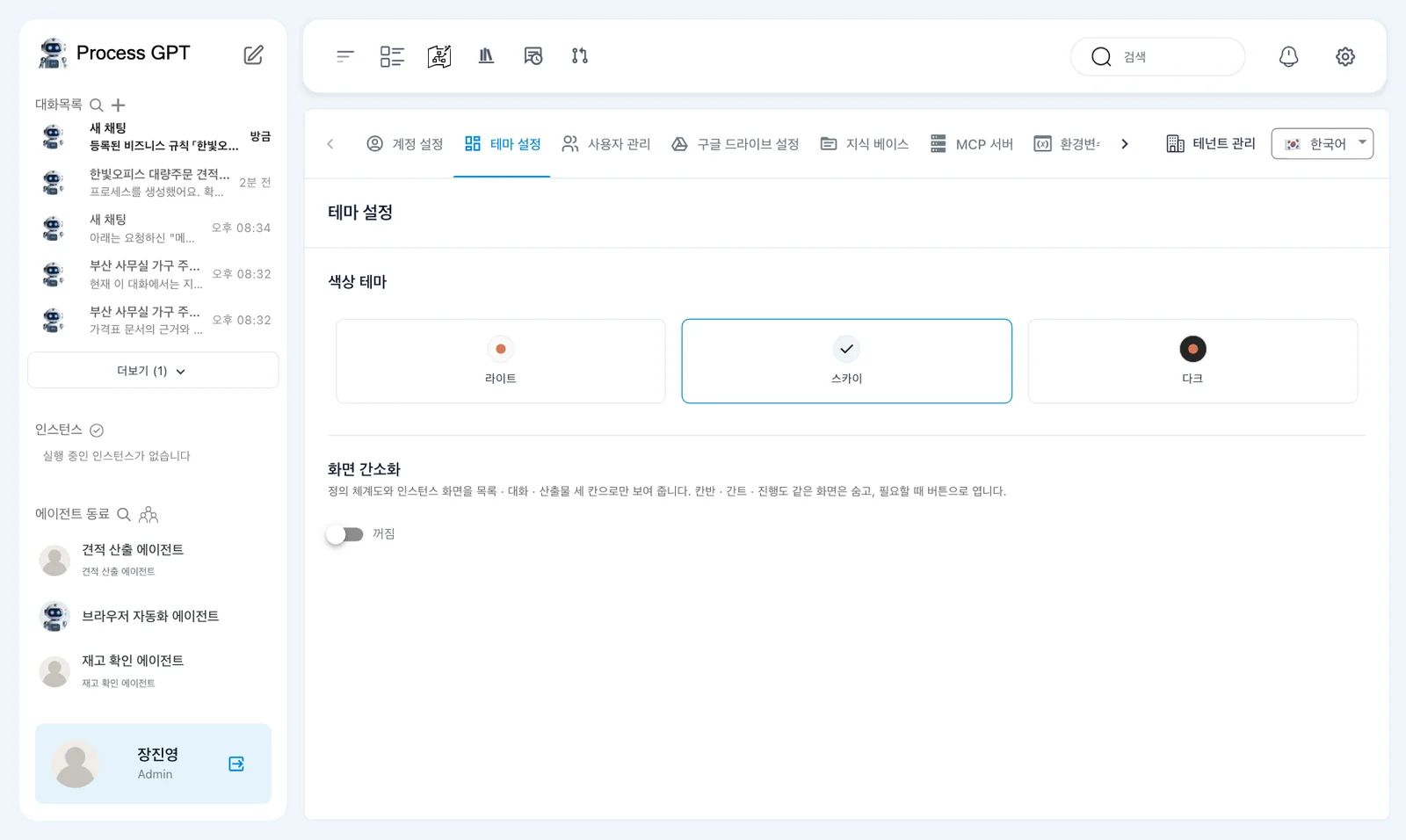Click the instance check-circle icon

97,430
